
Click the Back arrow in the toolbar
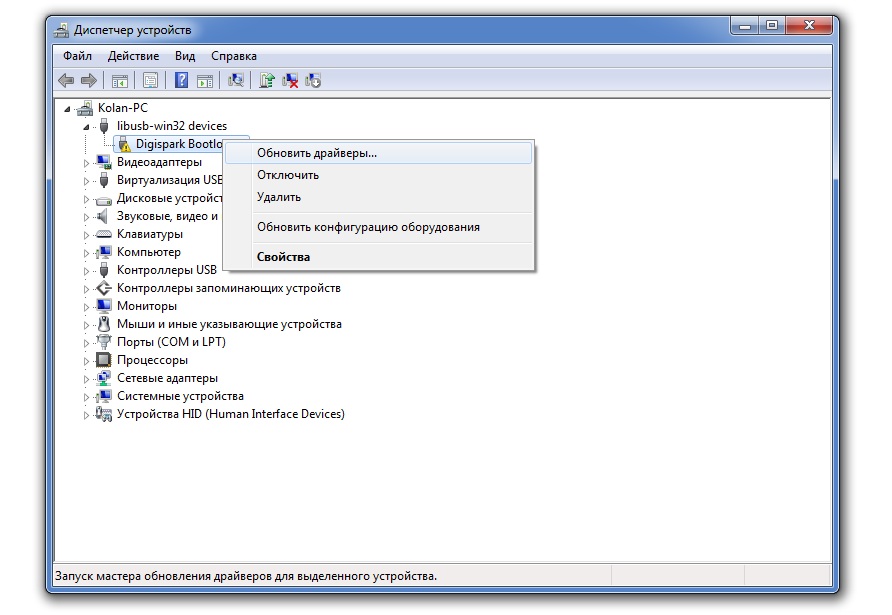[66, 80]
